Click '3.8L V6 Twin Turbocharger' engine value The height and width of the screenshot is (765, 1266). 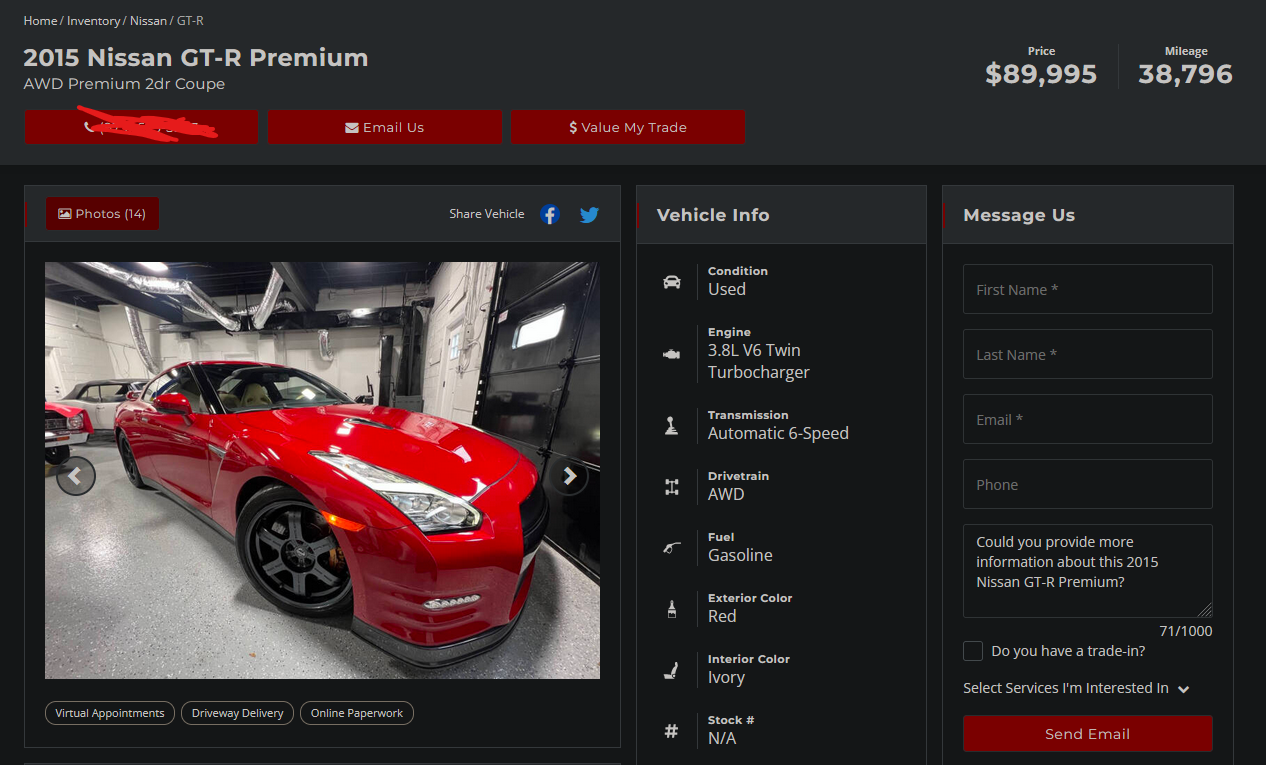759,361
